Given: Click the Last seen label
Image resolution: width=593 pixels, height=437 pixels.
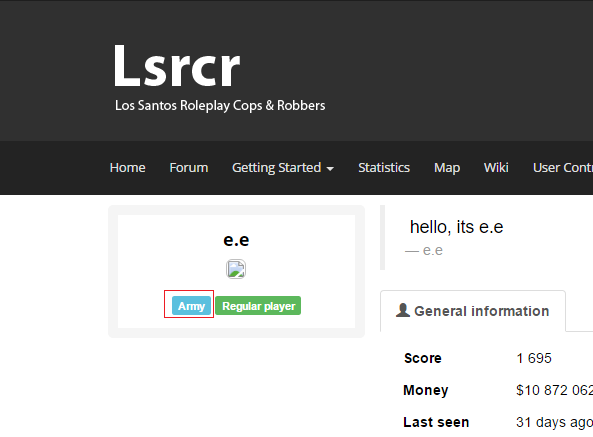Looking at the screenshot, I should (x=436, y=422).
